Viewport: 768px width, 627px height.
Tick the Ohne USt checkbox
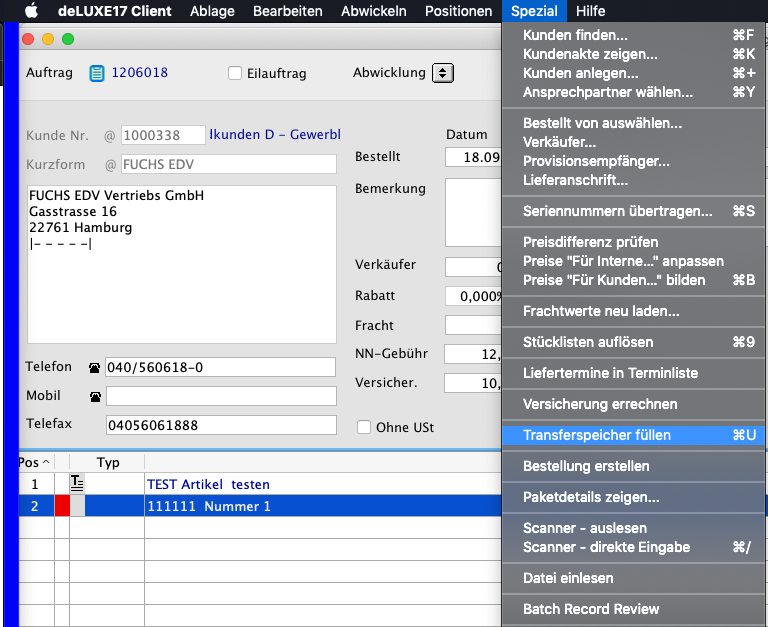pyautogui.click(x=364, y=427)
